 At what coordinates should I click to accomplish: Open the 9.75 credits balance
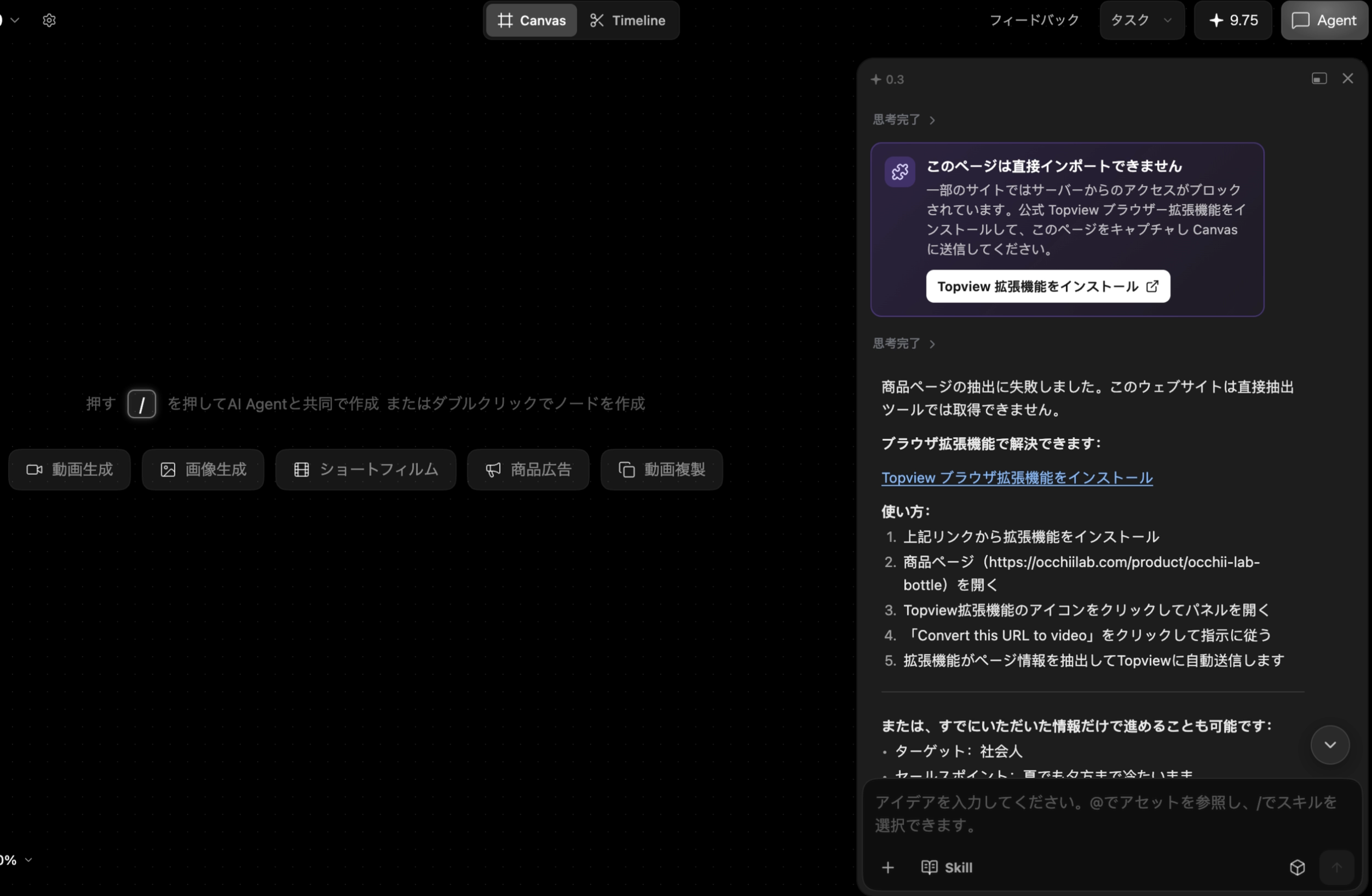pos(1233,20)
